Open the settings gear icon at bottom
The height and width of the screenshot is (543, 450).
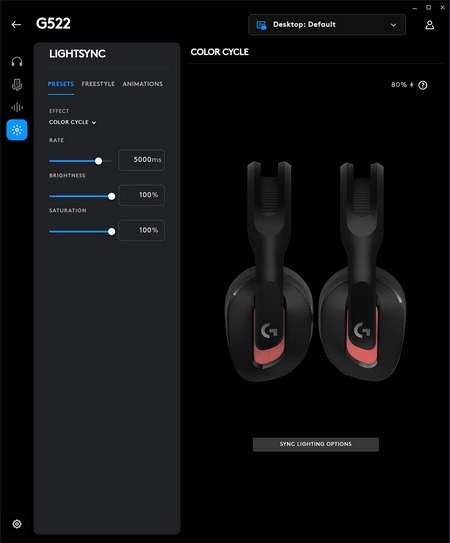(17, 524)
